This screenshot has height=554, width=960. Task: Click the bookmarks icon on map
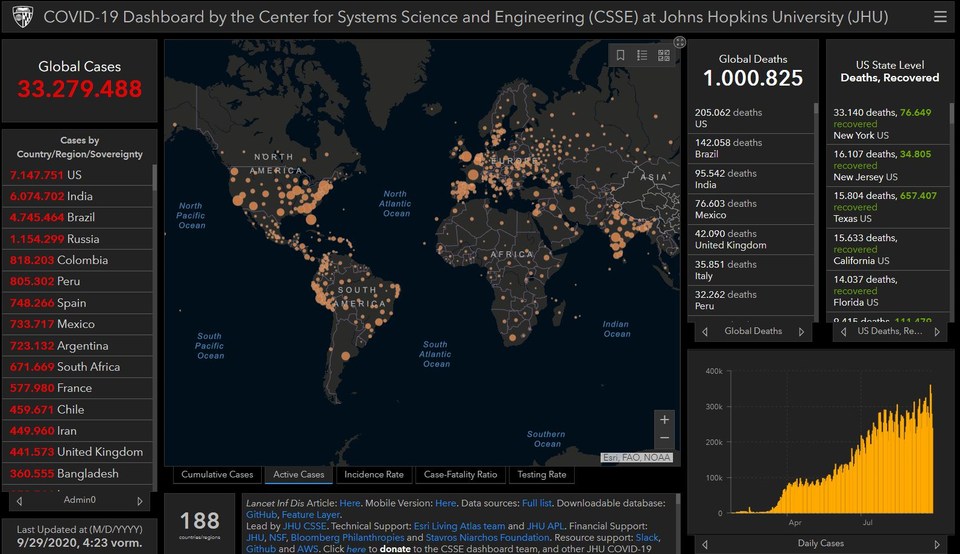click(620, 55)
